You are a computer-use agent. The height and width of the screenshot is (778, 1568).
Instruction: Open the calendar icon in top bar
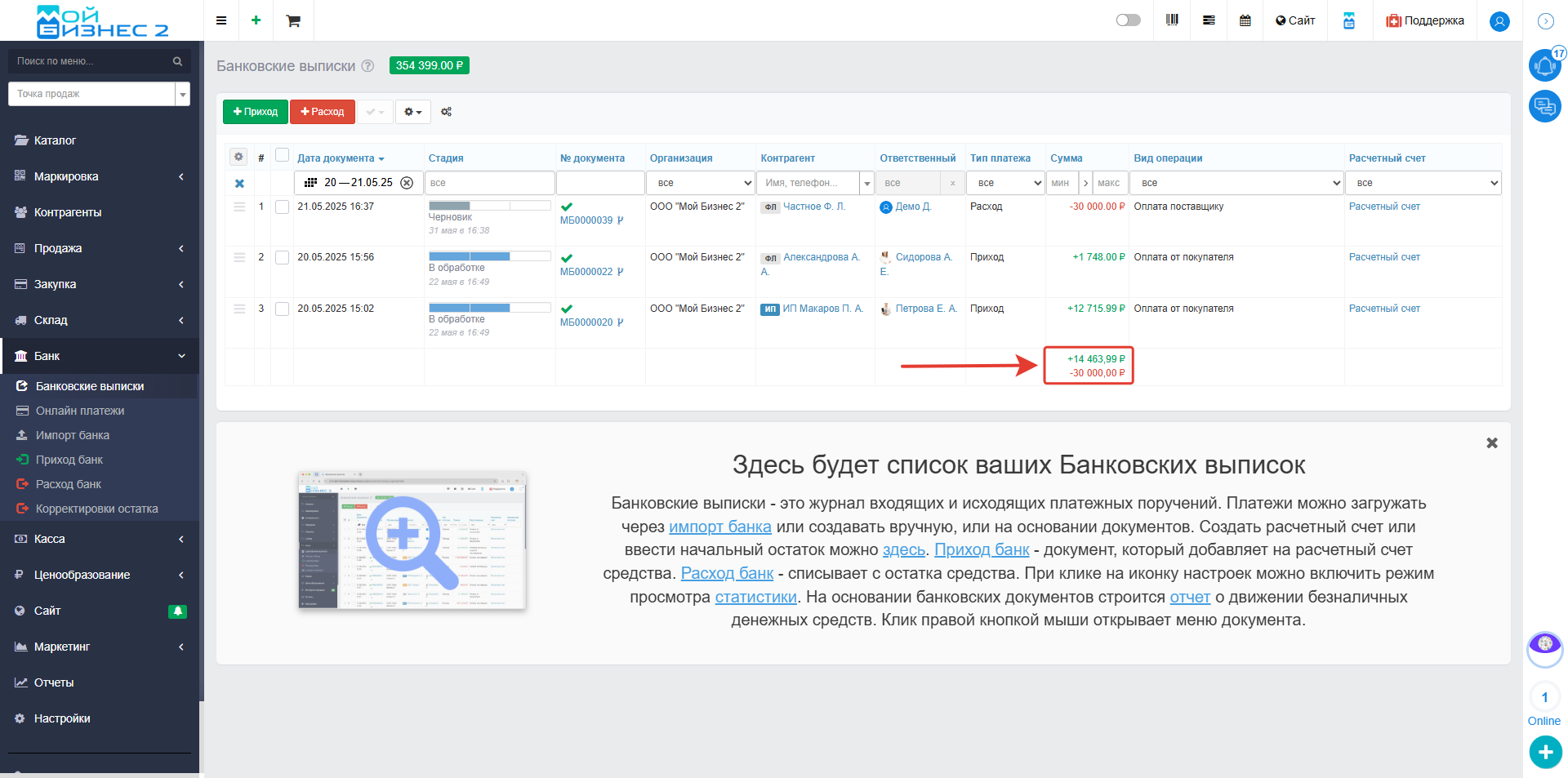(x=1245, y=20)
